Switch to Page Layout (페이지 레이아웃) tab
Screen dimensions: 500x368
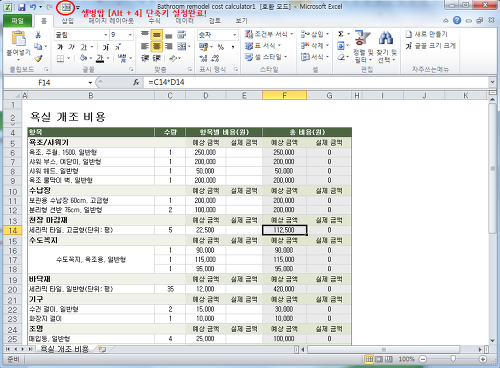(x=111, y=21)
